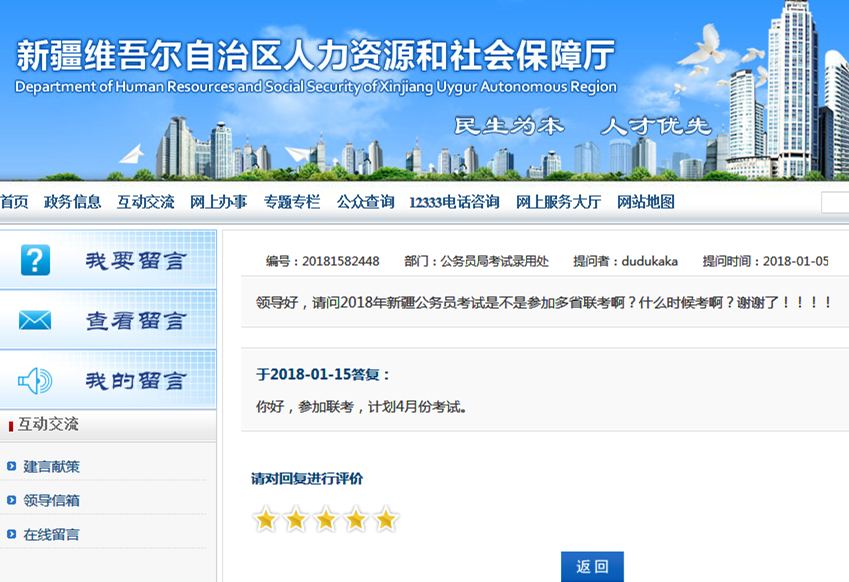Open 首页 in the navigation bar

(x=14, y=202)
